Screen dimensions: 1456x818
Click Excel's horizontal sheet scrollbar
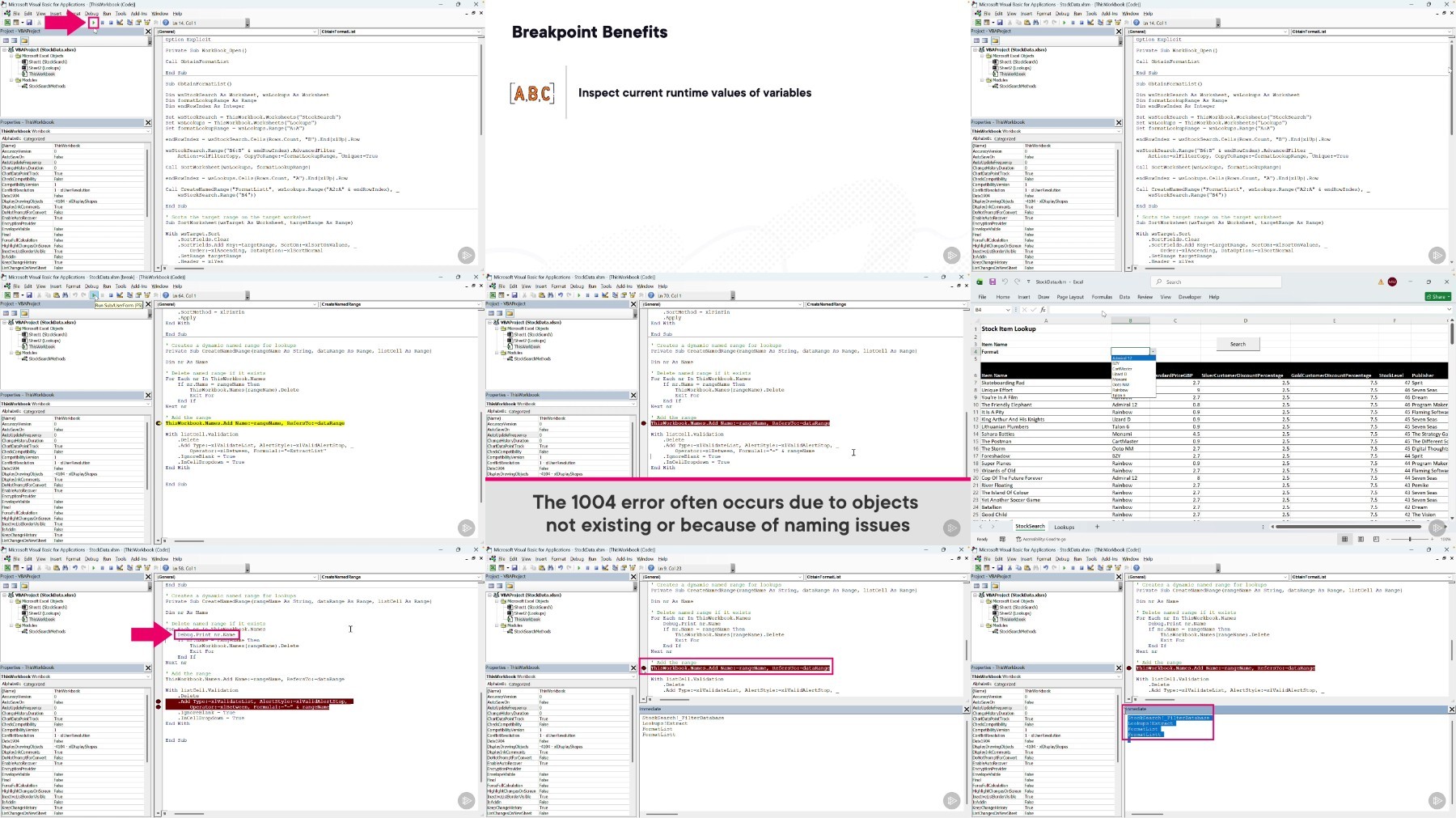(x=1349, y=527)
